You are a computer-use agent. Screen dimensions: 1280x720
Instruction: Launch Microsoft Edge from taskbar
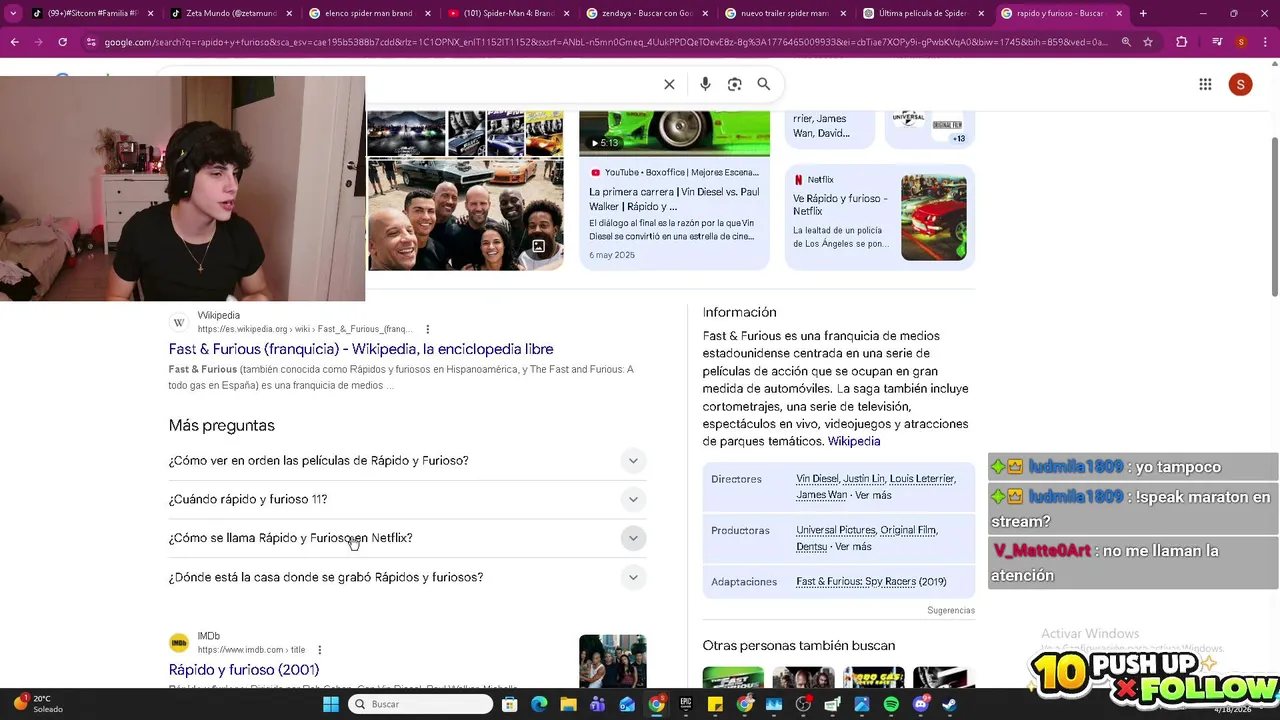[x=539, y=704]
